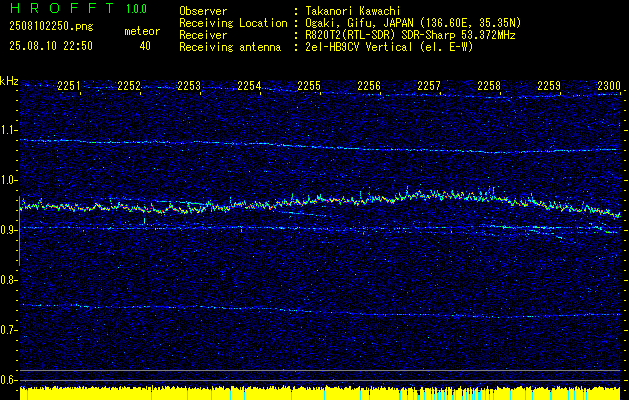This screenshot has width=629, height=400.
Task: Click time marker 2300
Action: click(x=609, y=85)
